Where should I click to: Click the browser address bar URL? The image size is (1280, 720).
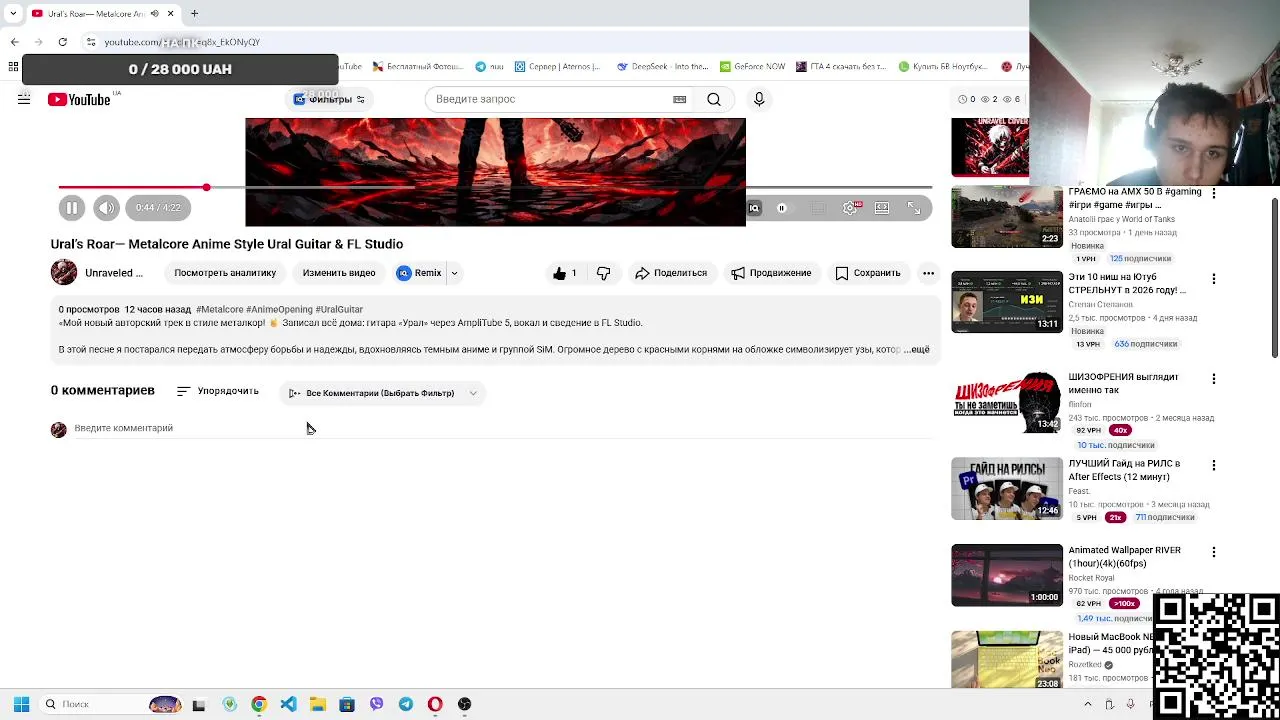[182, 42]
